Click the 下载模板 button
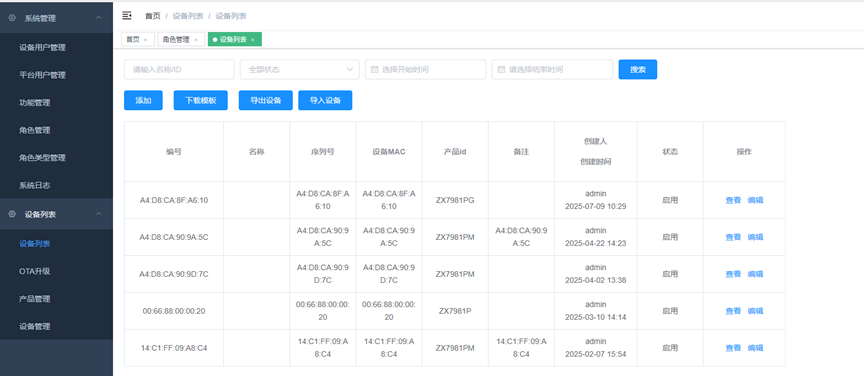This screenshot has height=376, width=864. point(201,100)
